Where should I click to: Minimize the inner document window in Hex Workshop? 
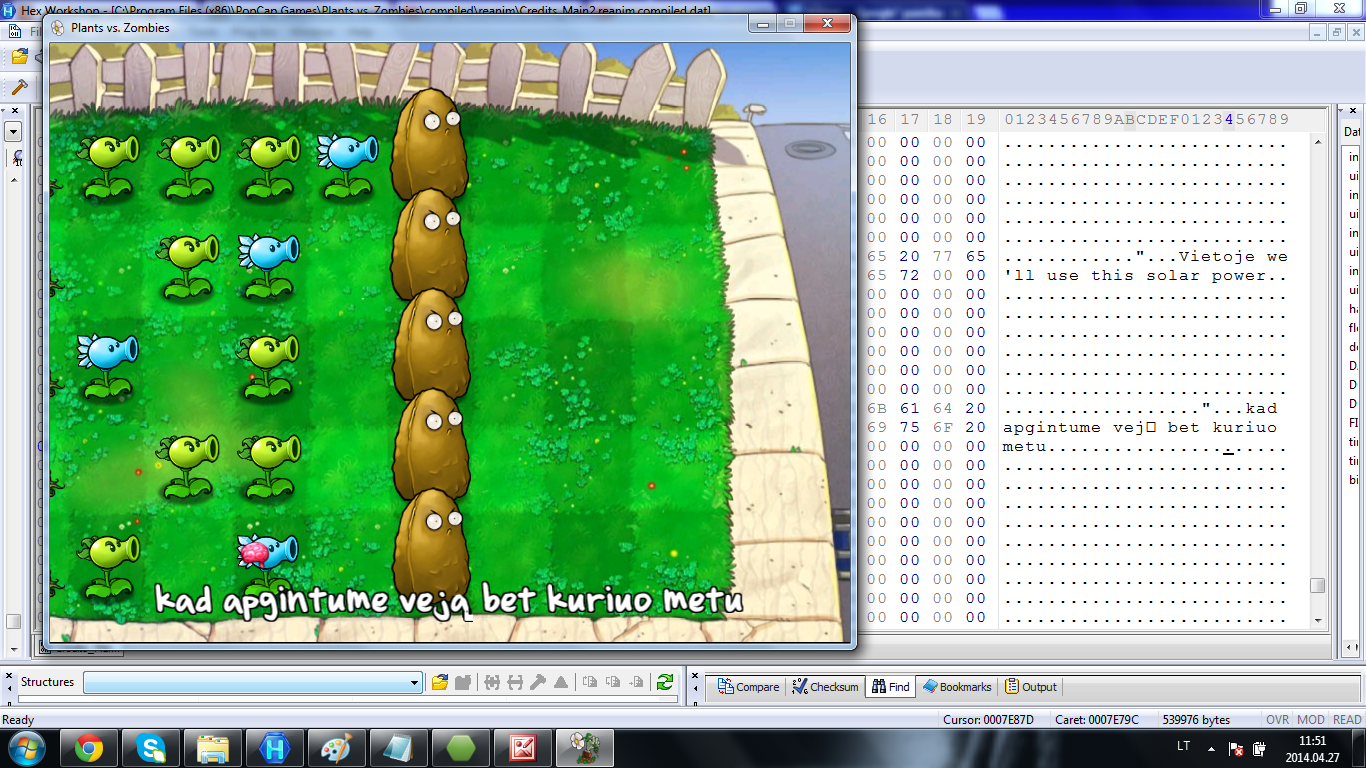1319,32
